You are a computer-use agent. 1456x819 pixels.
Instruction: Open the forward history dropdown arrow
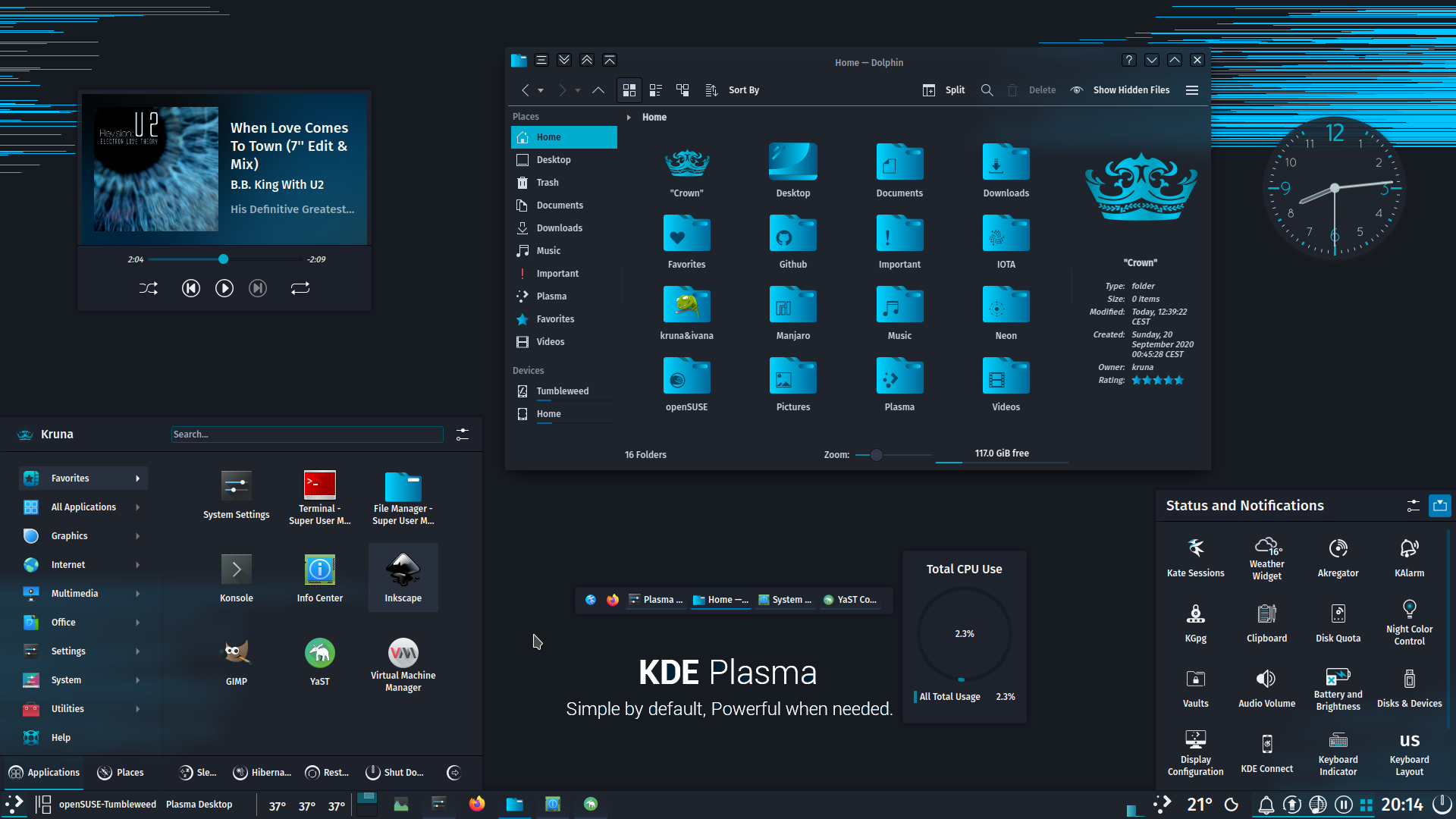578,91
